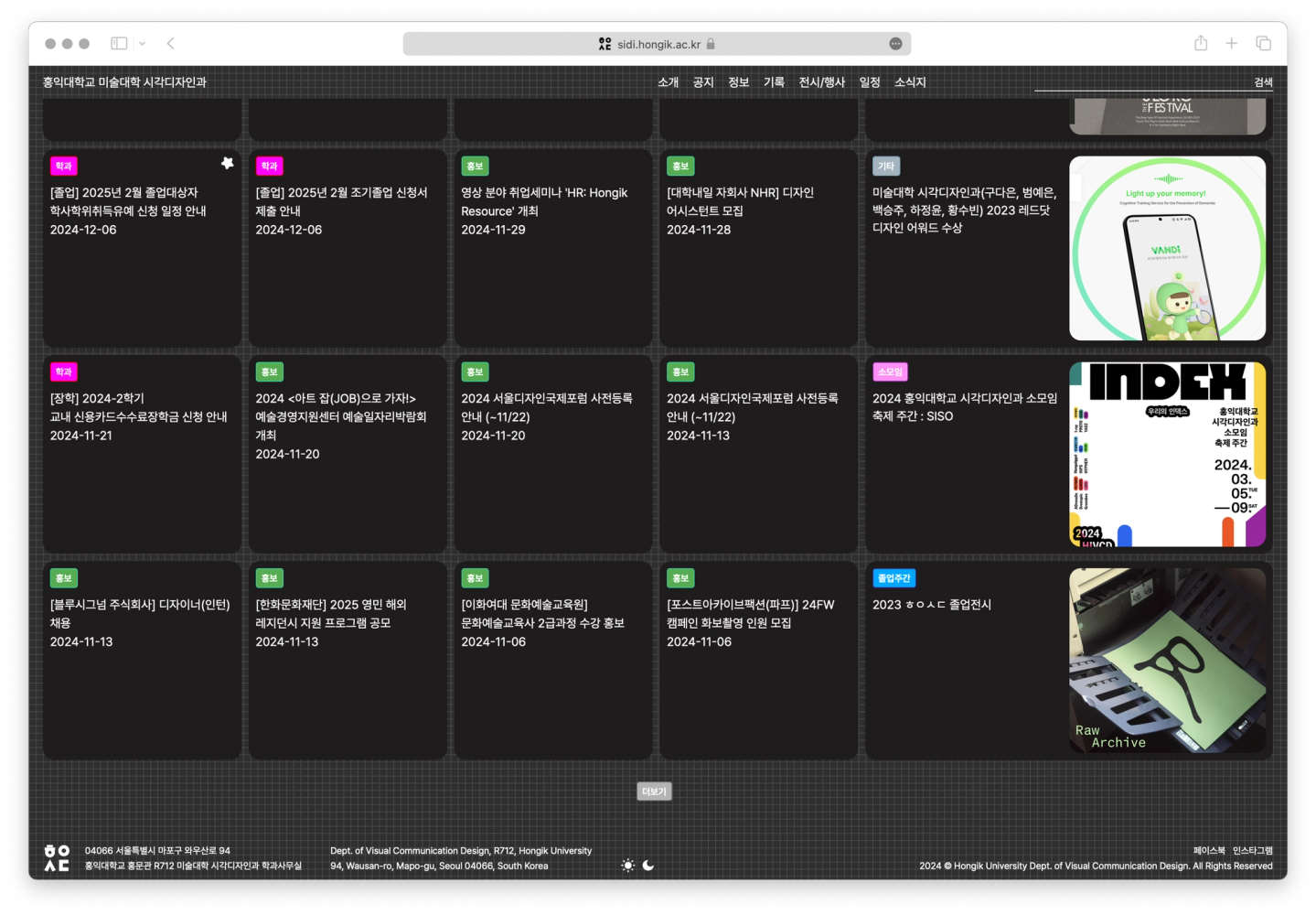Click the site logo icon in address bar
1316x915 pixels.
point(605,44)
